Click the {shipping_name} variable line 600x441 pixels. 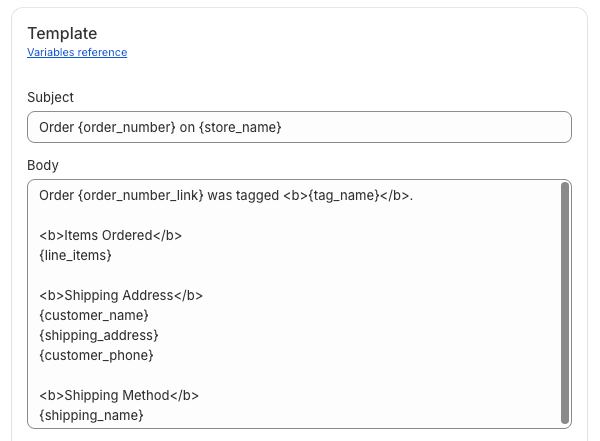91,415
